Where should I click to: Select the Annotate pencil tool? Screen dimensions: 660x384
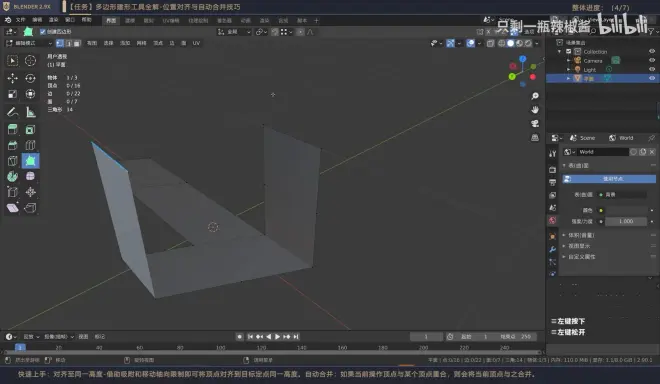12,112
